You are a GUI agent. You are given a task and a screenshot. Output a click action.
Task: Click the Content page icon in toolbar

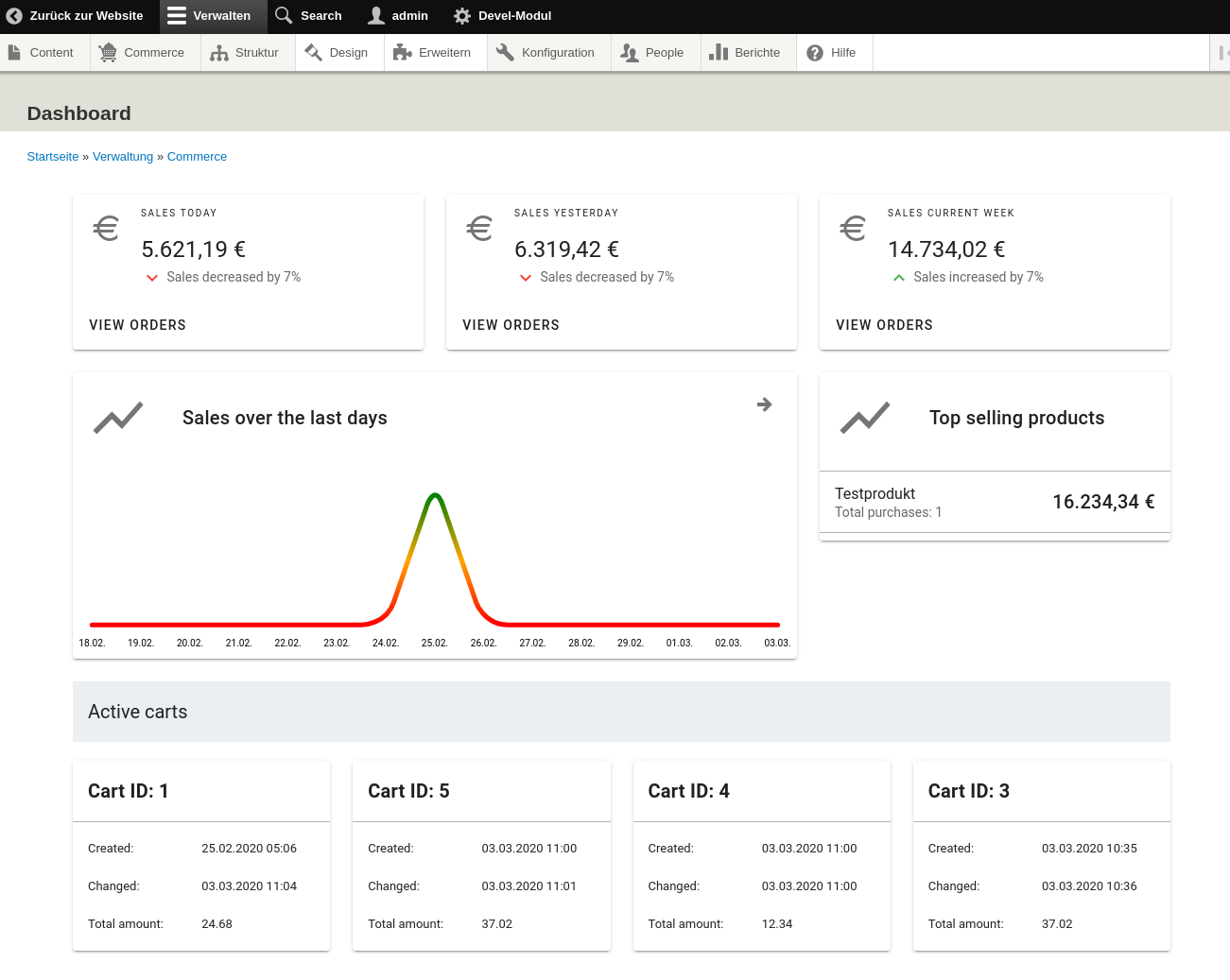(x=15, y=53)
